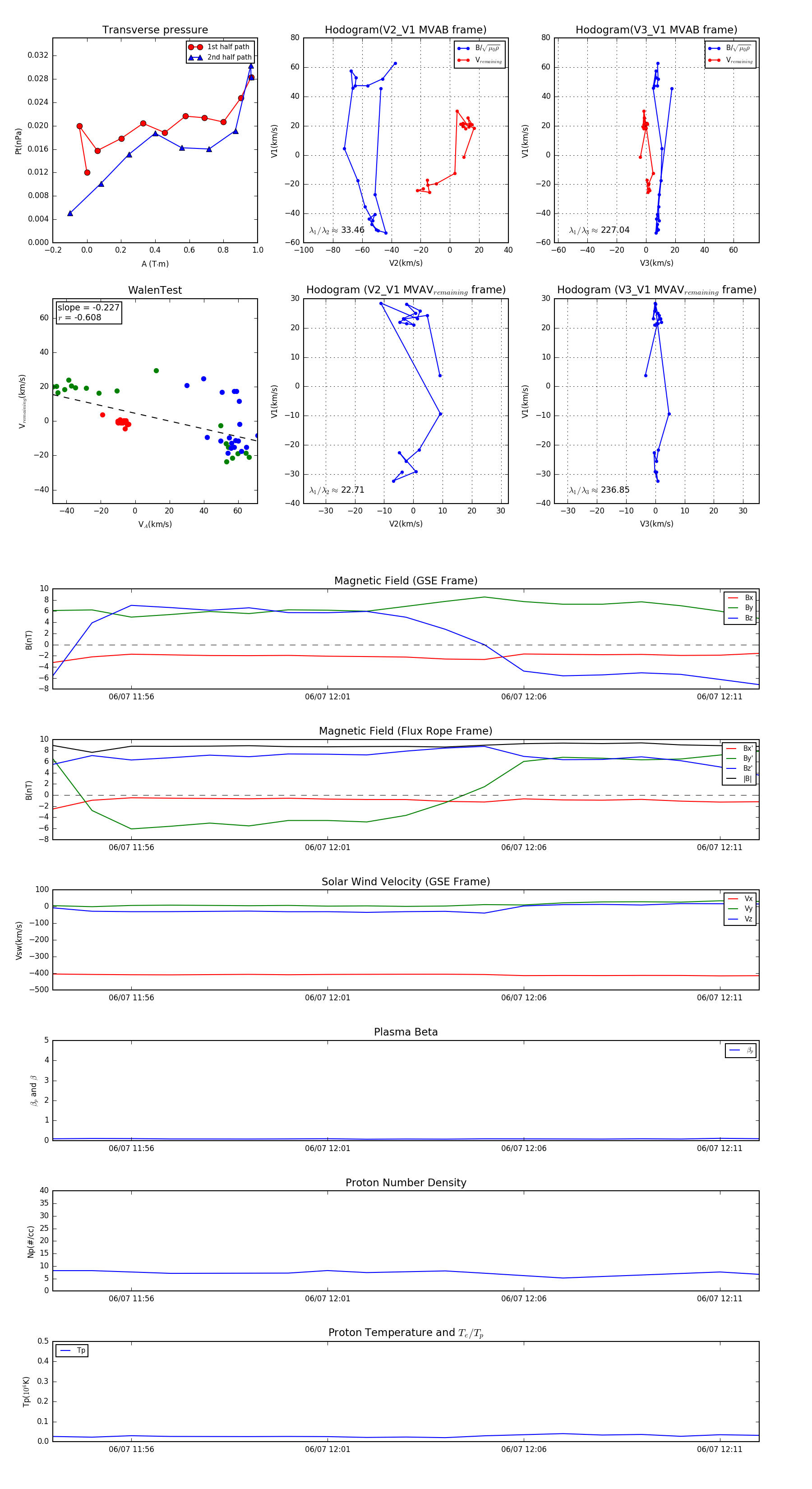Click the "Vsw(km/s)" y-axis label
Image resolution: width=812 pixels, height=1489 pixels.
coord(18,940)
